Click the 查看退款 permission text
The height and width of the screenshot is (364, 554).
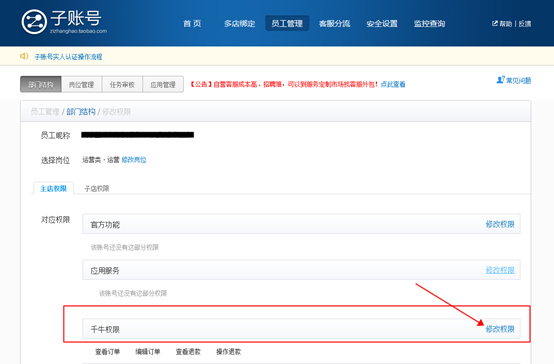[188, 352]
